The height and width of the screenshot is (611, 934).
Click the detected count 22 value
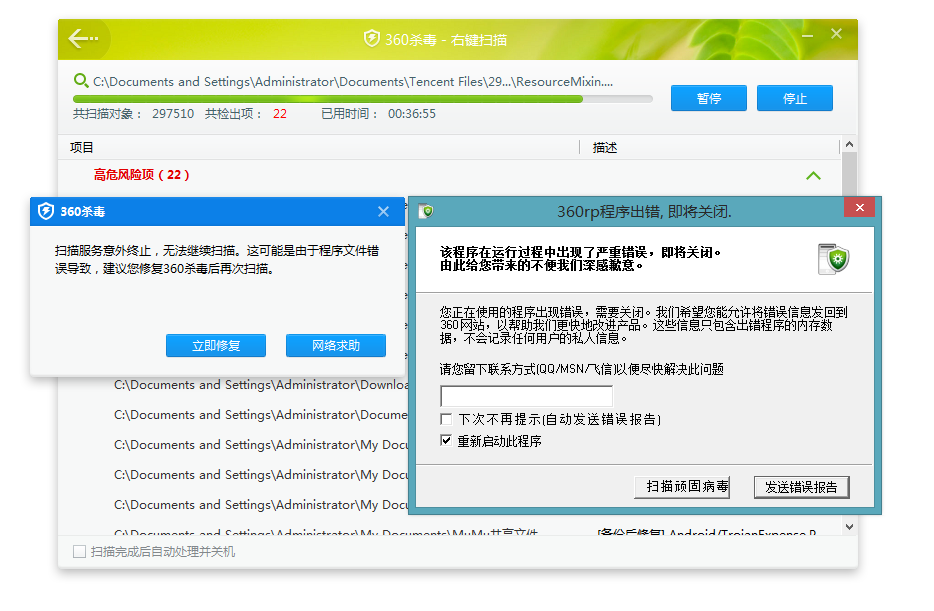[280, 114]
